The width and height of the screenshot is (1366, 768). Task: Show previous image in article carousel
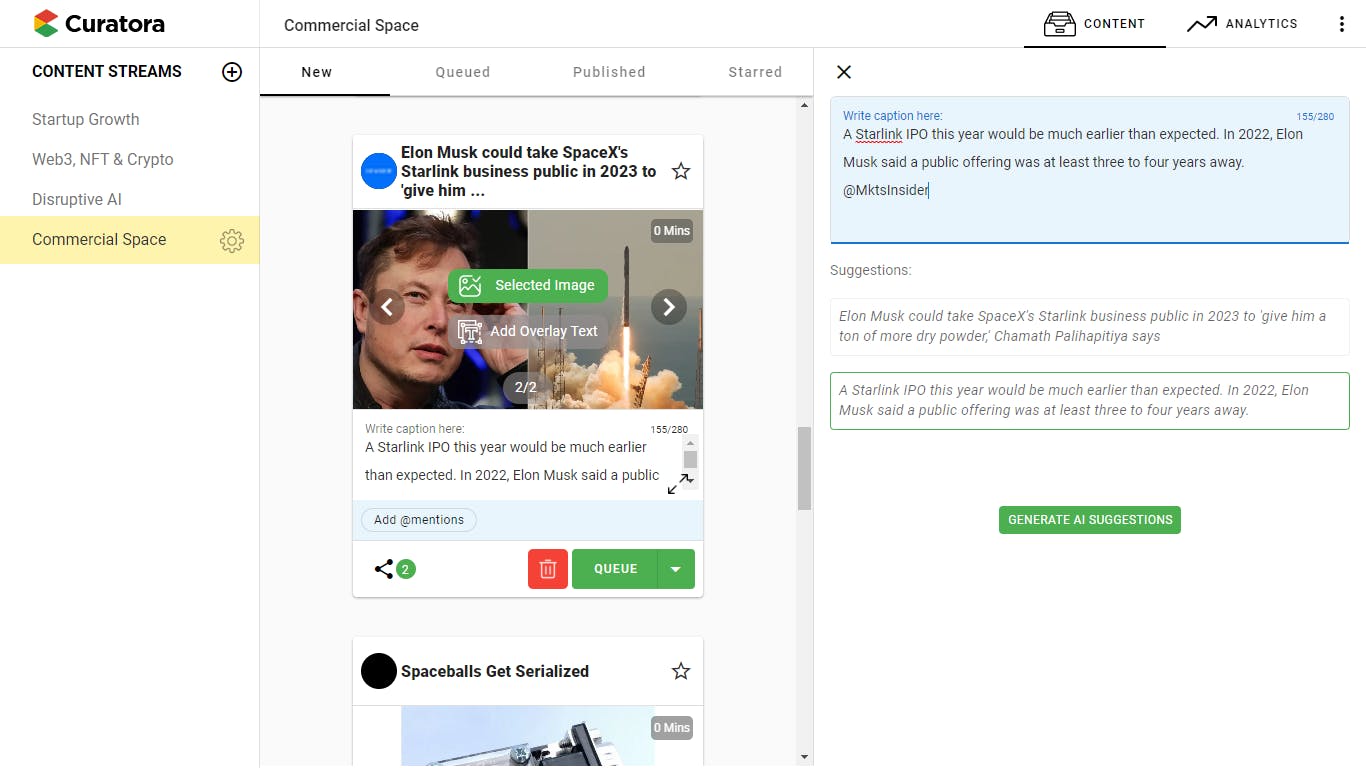click(387, 307)
